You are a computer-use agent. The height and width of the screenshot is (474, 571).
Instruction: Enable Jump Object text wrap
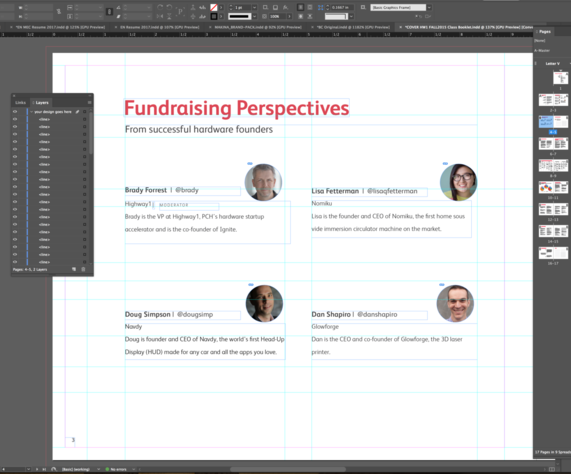click(x=310, y=16)
